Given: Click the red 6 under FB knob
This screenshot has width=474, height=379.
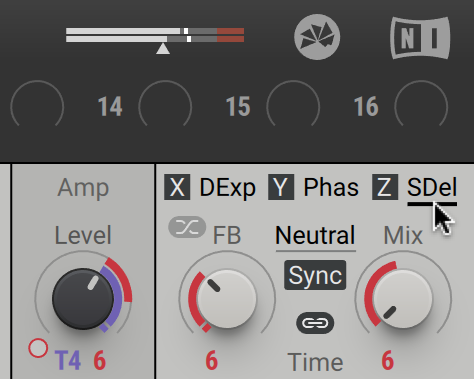Looking at the screenshot, I should tap(212, 361).
